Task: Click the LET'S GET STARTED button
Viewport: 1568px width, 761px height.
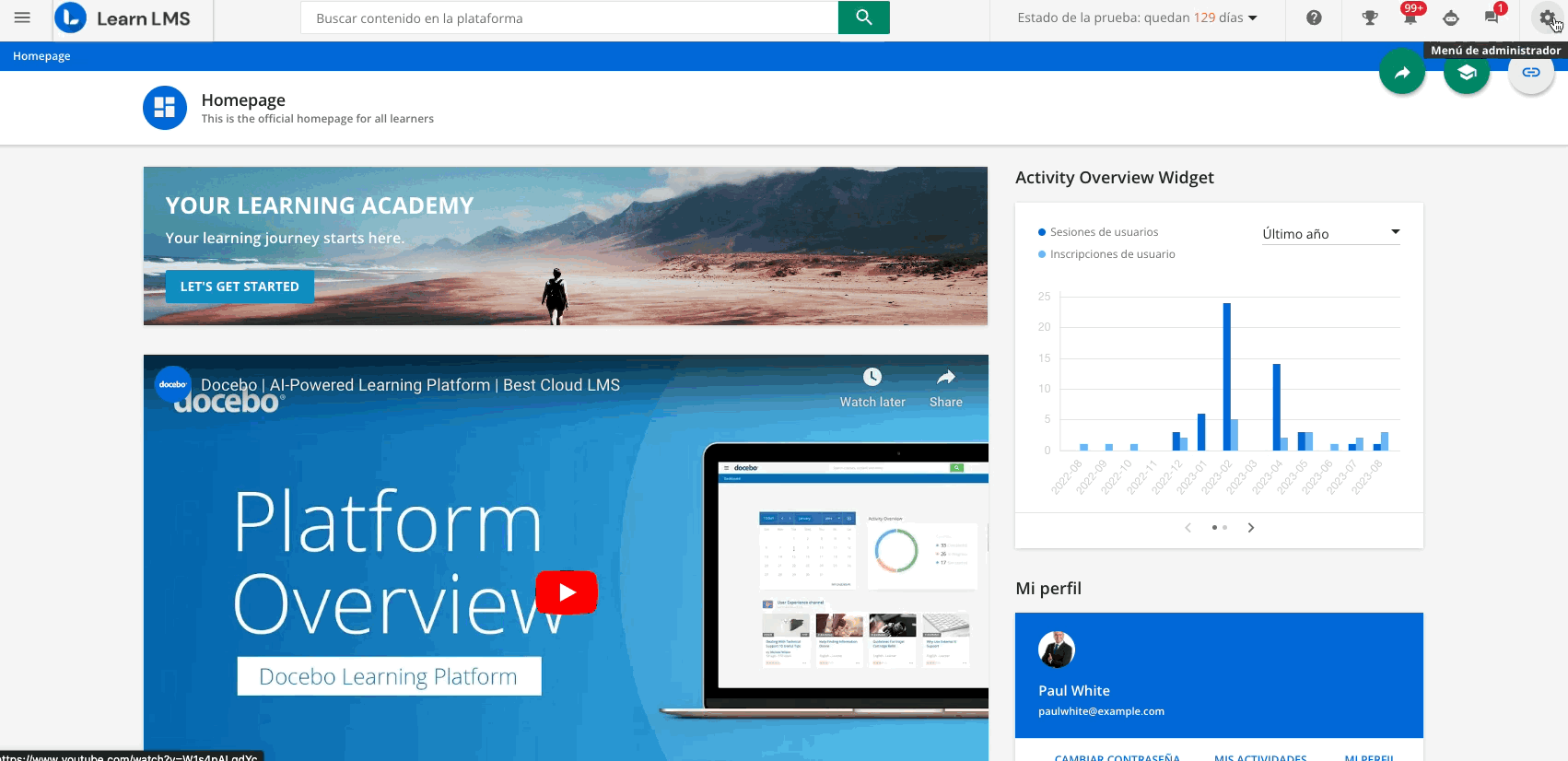Action: [240, 287]
